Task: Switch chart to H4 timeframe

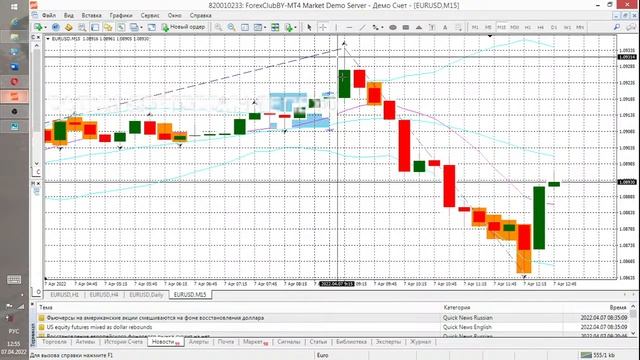Action: [x=541, y=27]
